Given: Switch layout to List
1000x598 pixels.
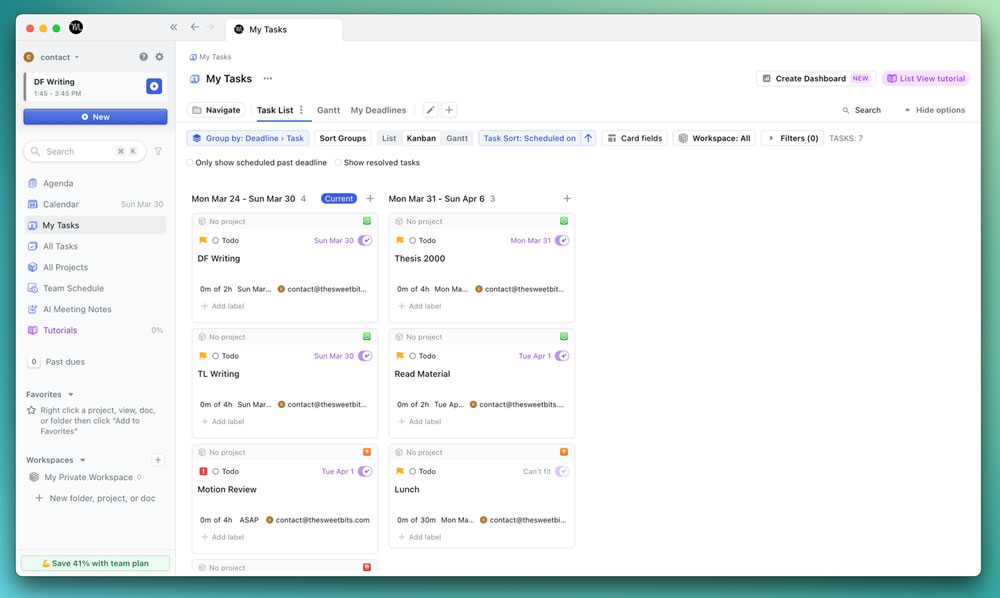Looking at the screenshot, I should (389, 138).
